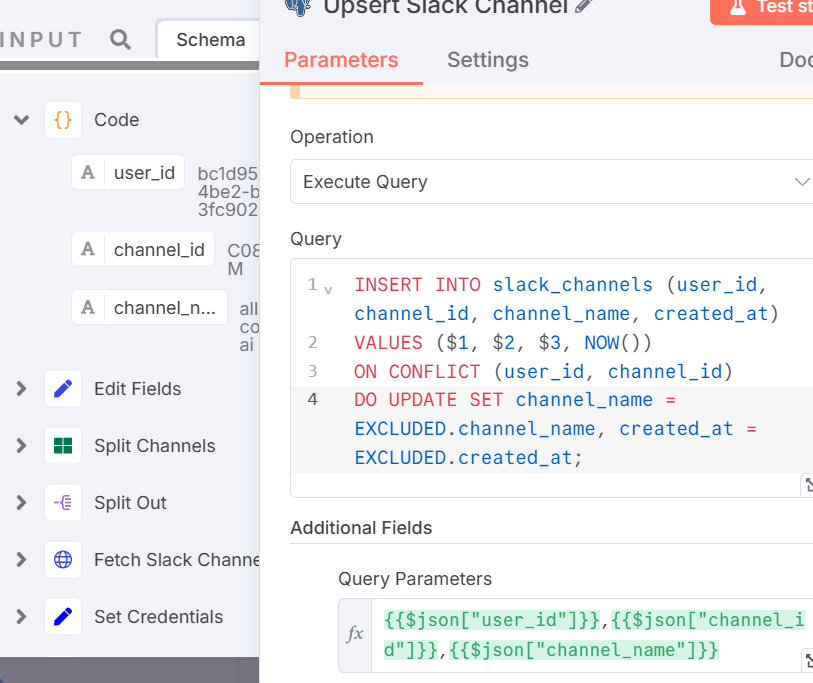Collapse the Code node tree
Screen dimensions: 813x683
(21, 120)
